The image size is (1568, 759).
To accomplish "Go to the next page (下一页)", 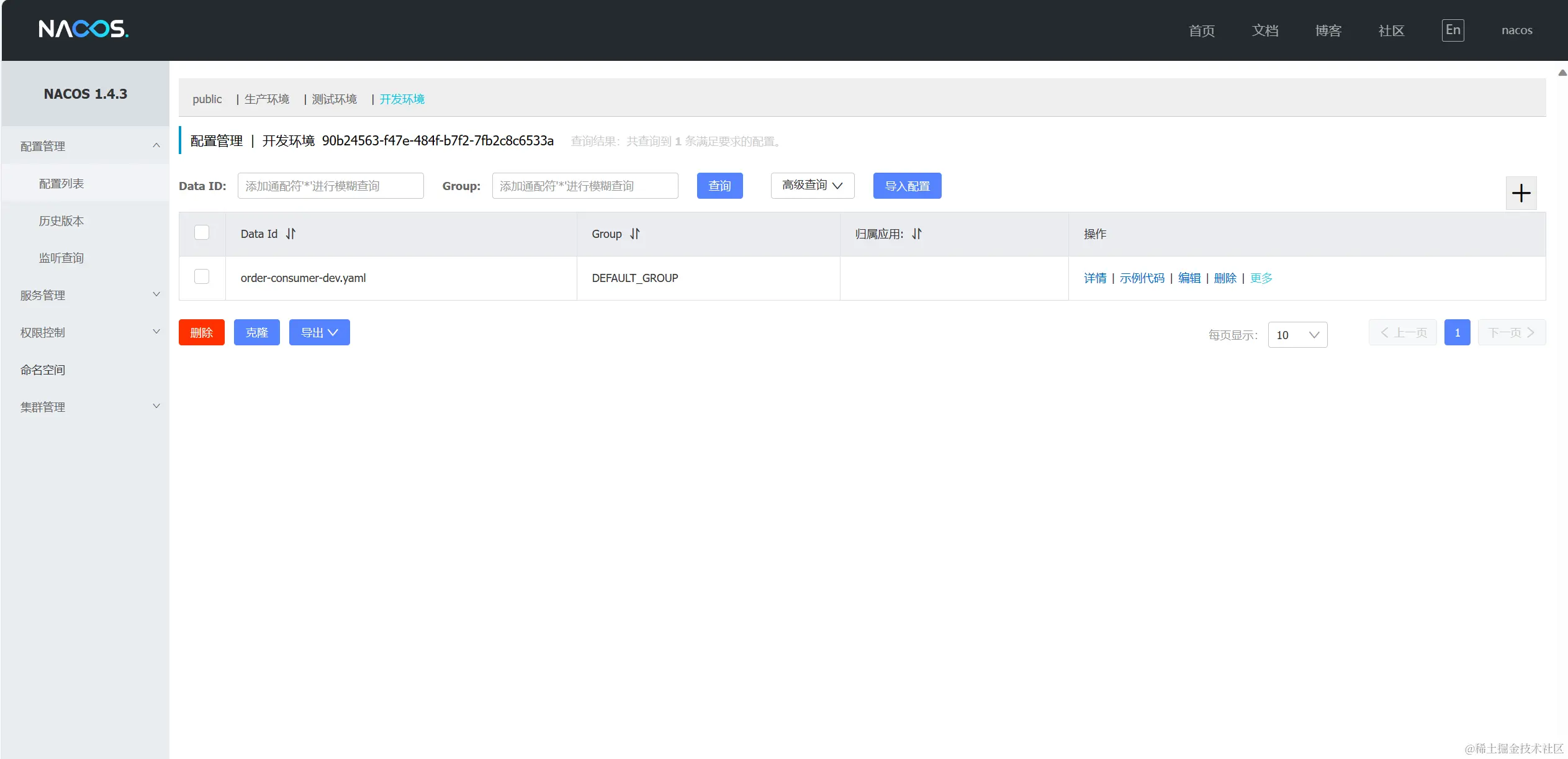I will (1511, 333).
